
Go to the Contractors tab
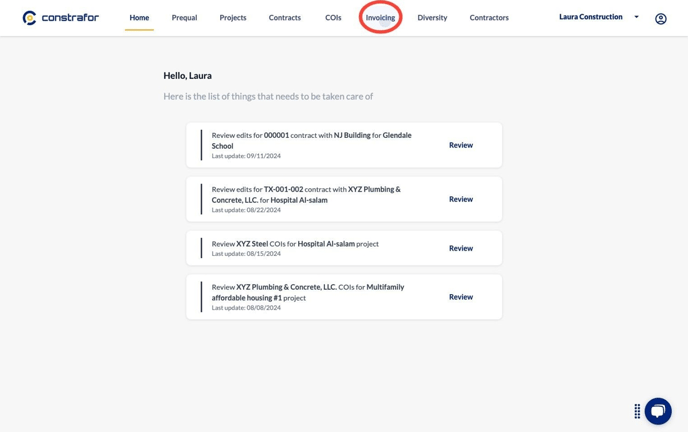coord(489,18)
